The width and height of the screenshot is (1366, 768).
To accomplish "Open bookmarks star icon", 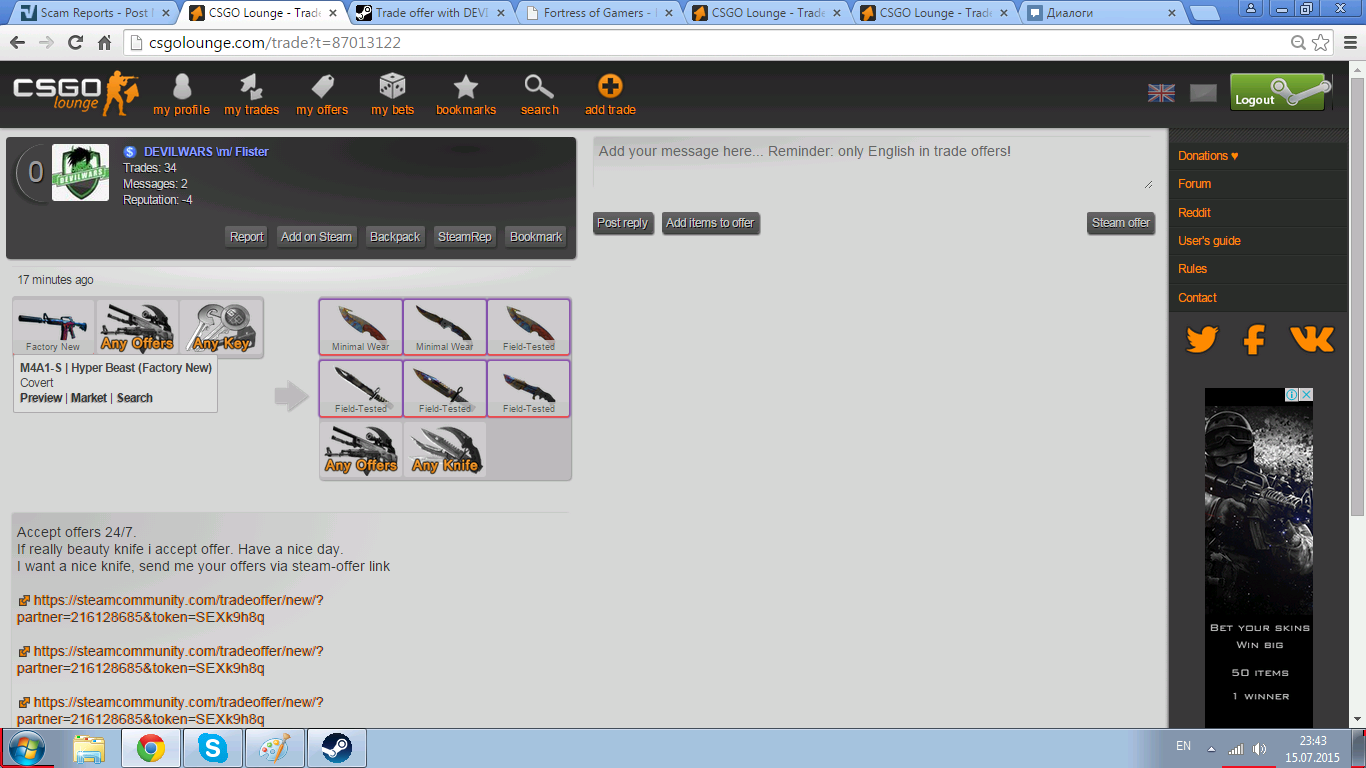I will [466, 88].
